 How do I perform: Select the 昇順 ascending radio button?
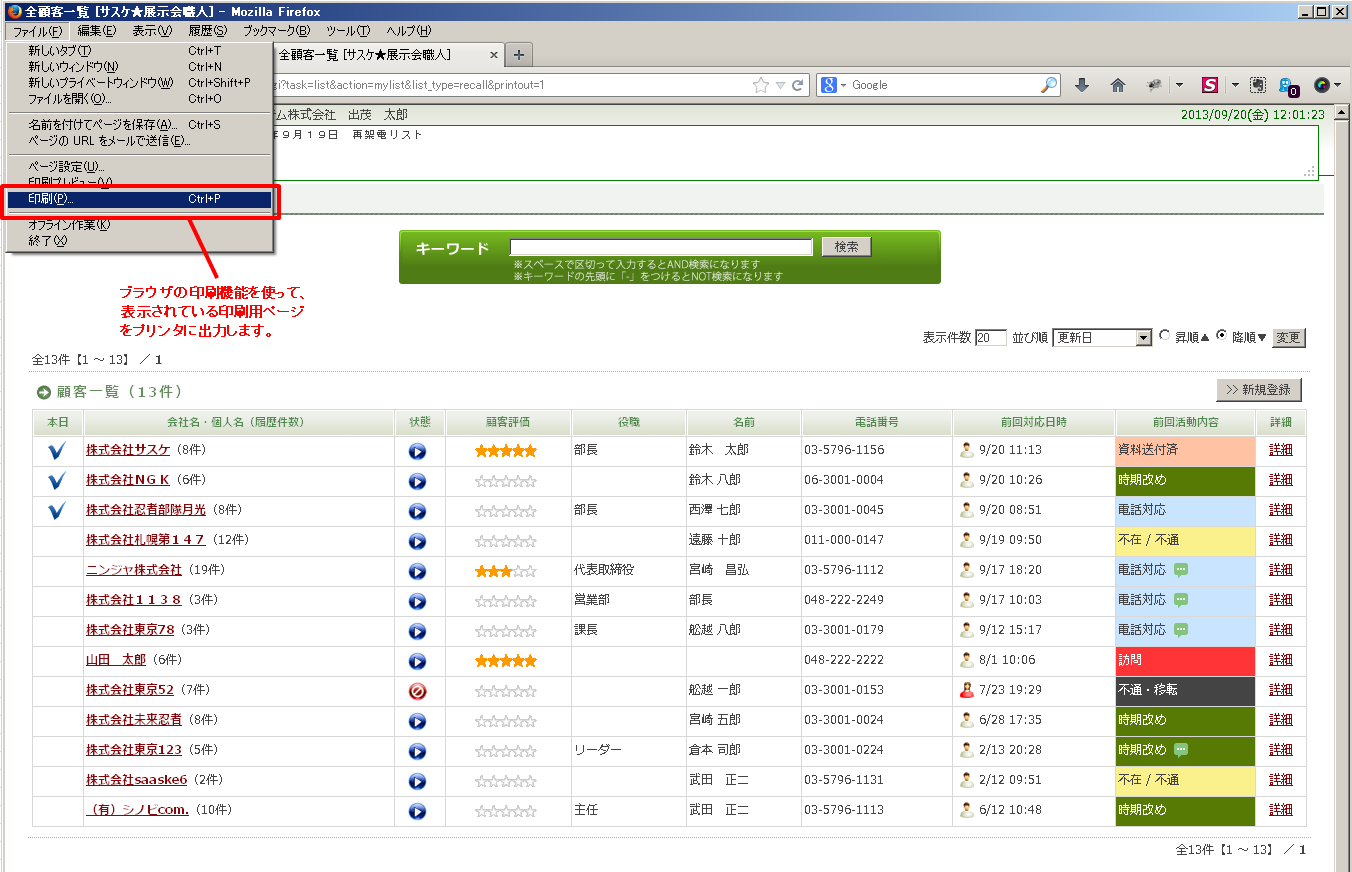point(1164,336)
